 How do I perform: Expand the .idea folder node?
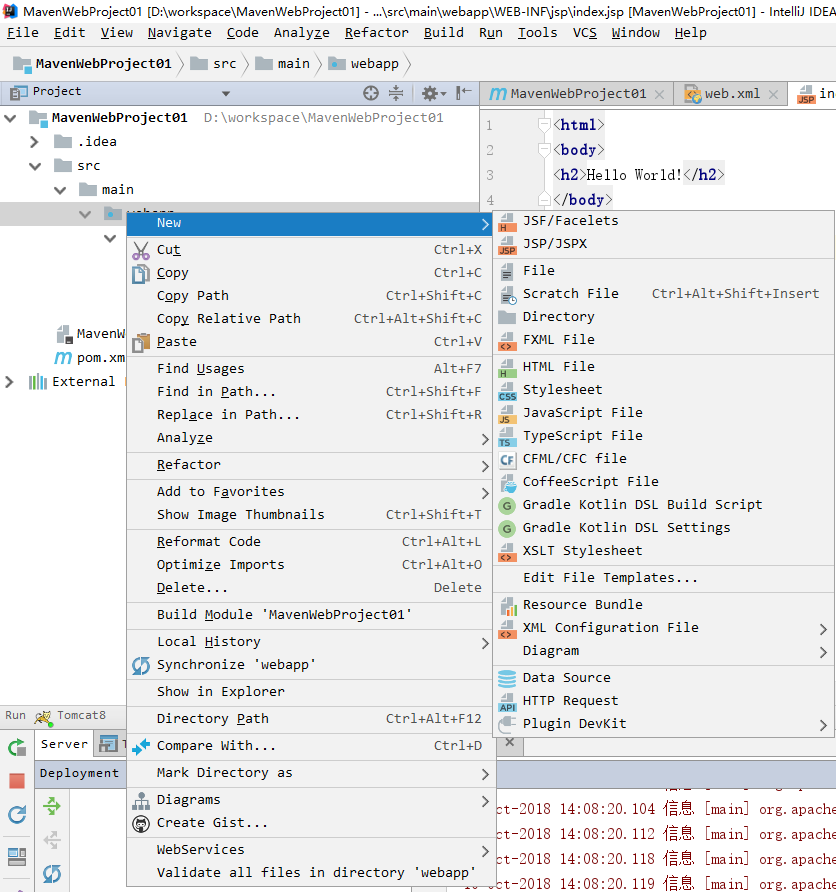tap(34, 142)
